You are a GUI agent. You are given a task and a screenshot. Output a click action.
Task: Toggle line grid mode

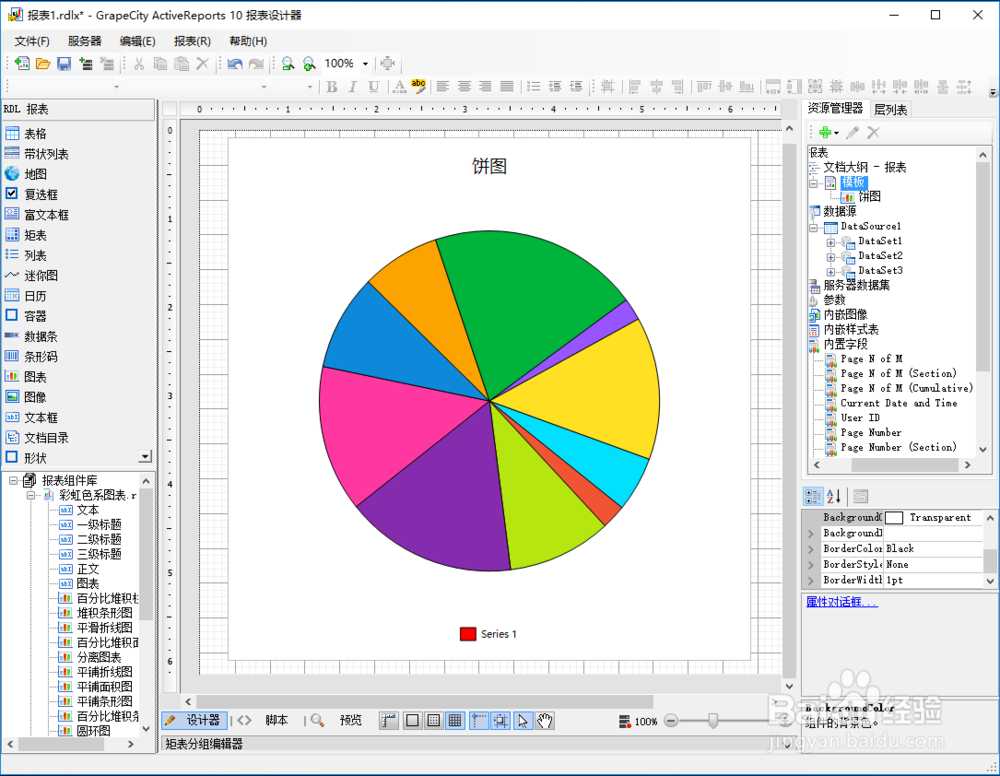click(x=455, y=721)
